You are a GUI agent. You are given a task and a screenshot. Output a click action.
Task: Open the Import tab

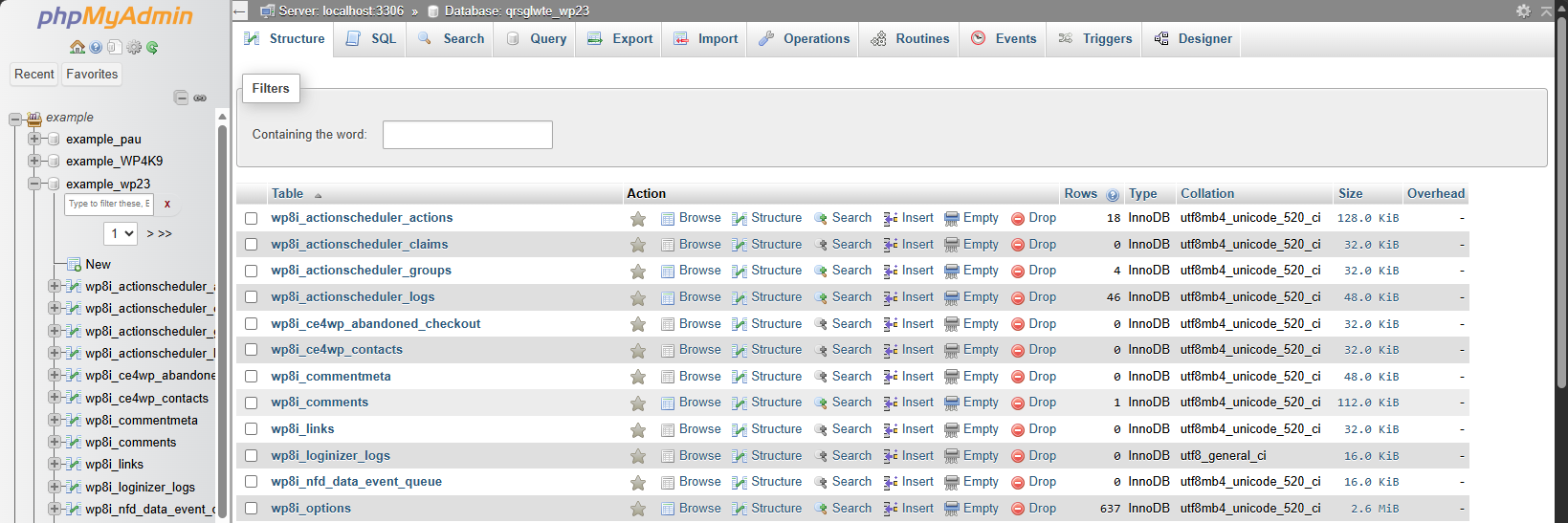(705, 39)
